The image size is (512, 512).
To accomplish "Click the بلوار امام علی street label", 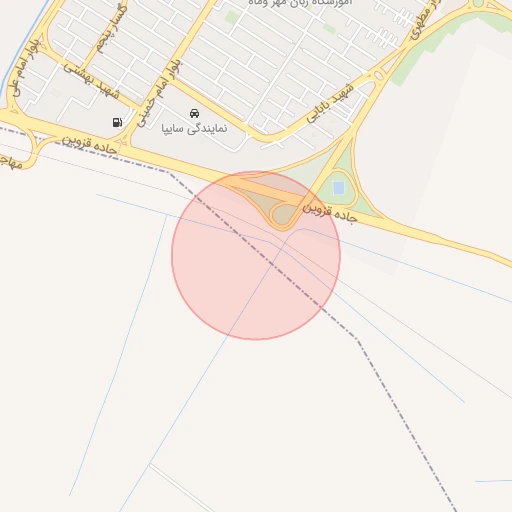I will coord(25,68).
